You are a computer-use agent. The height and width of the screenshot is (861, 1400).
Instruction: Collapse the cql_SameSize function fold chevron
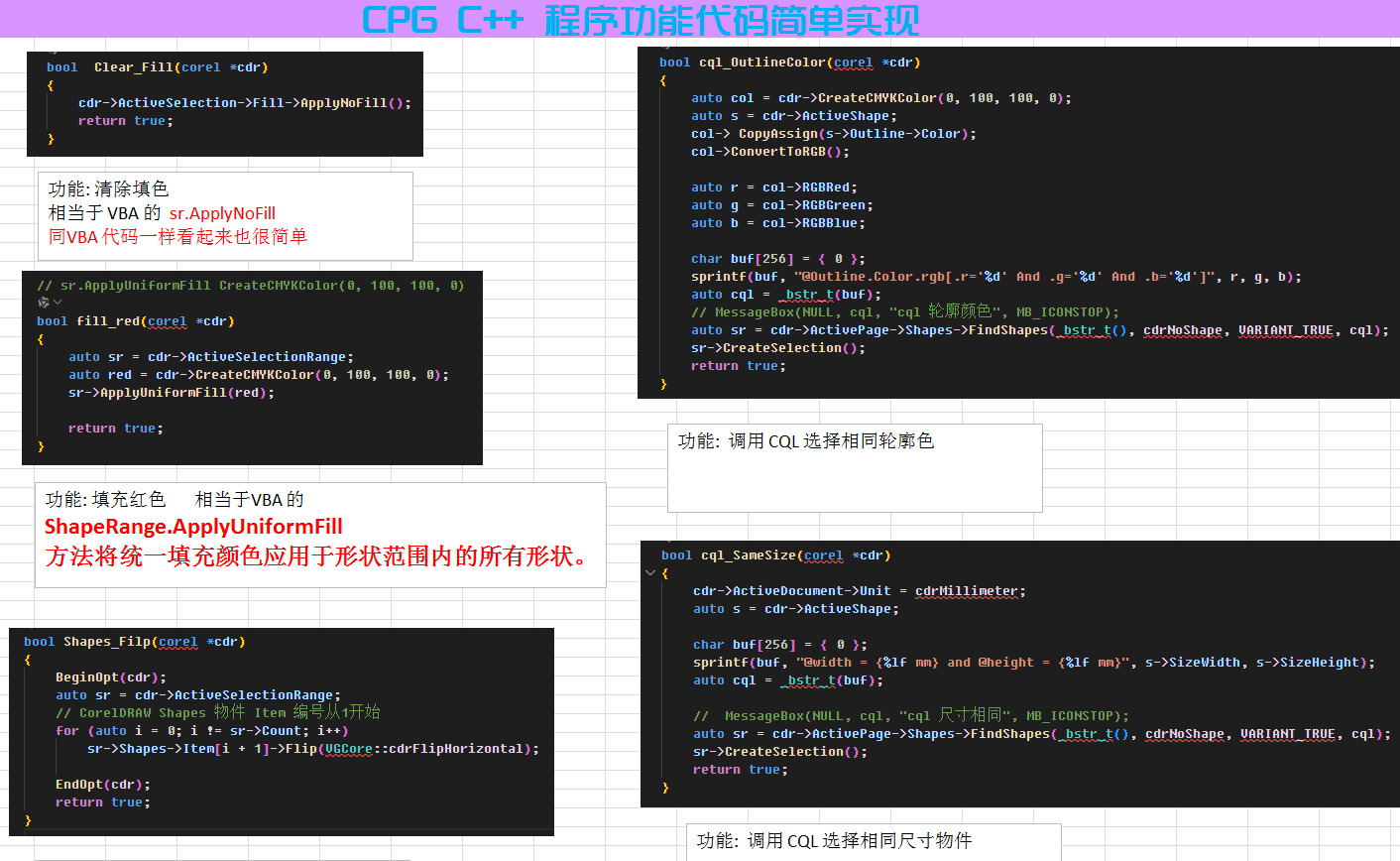tap(650, 573)
